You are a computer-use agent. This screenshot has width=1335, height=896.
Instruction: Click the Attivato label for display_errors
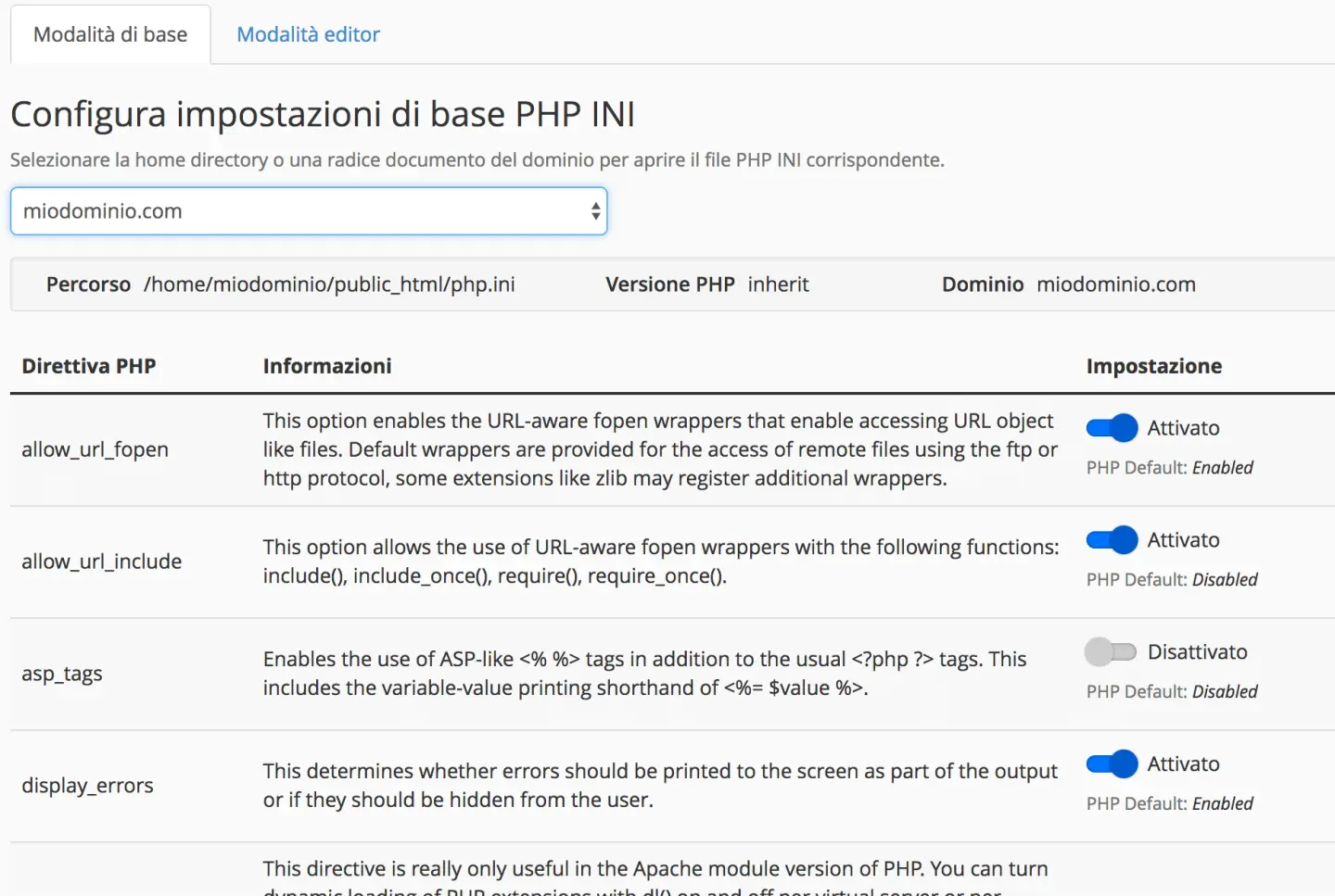pos(1184,764)
